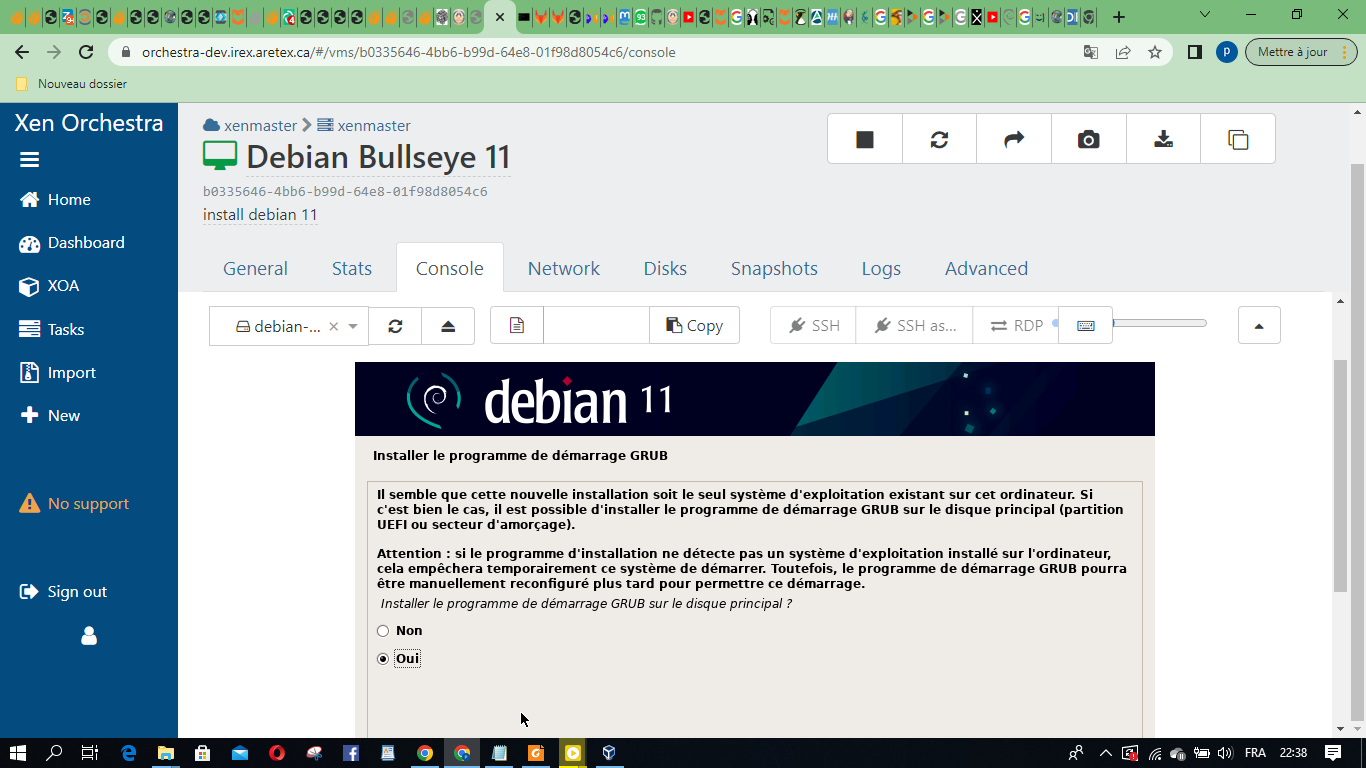Reload the debian ISO refresh icon
This screenshot has width=1366, height=768.
click(395, 326)
